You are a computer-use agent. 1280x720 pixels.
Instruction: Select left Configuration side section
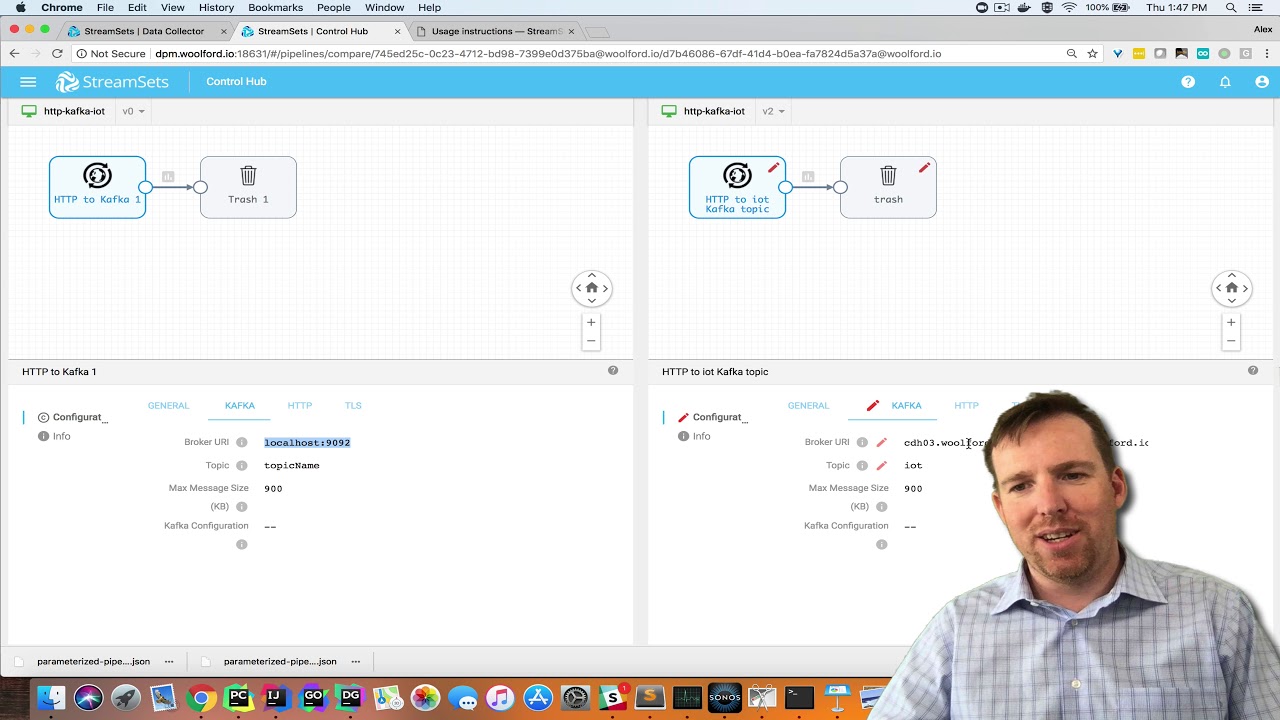click(x=71, y=417)
